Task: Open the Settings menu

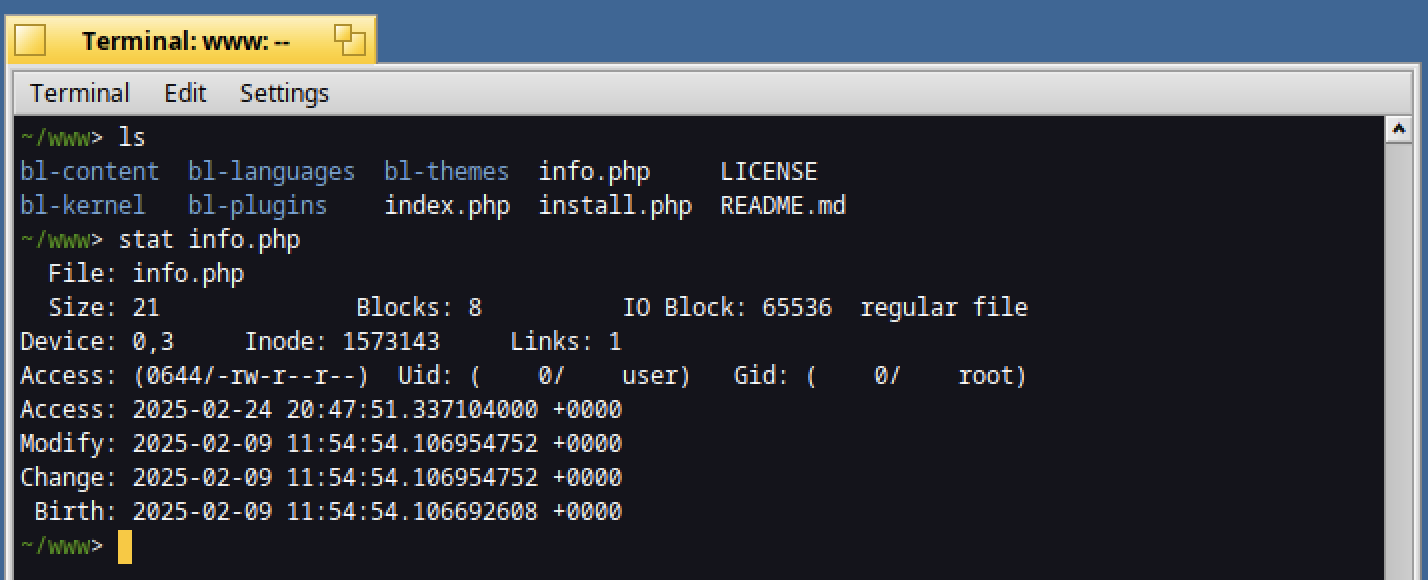Action: tap(284, 93)
